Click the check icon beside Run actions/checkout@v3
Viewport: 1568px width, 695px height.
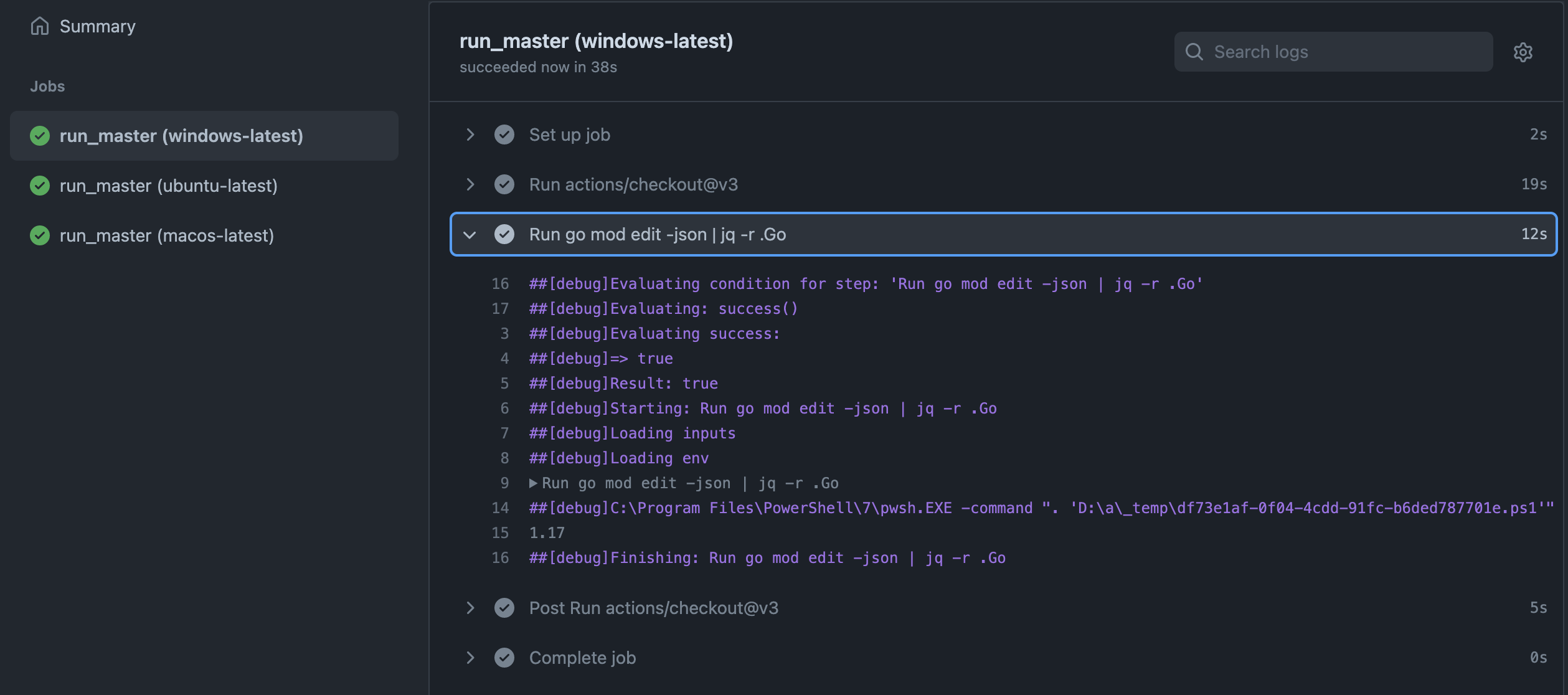pyautogui.click(x=504, y=184)
